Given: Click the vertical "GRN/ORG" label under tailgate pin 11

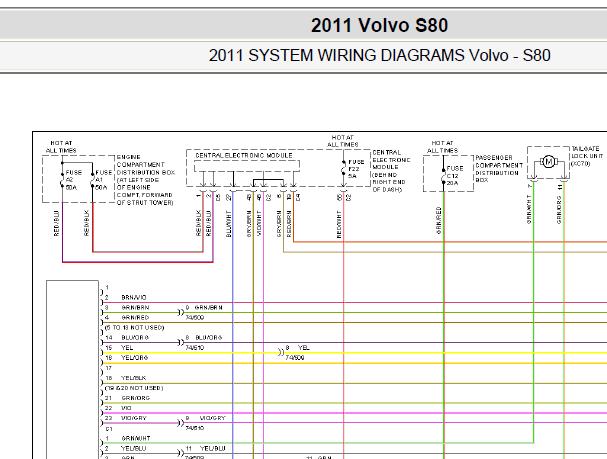Looking at the screenshot, I should pos(559,209).
